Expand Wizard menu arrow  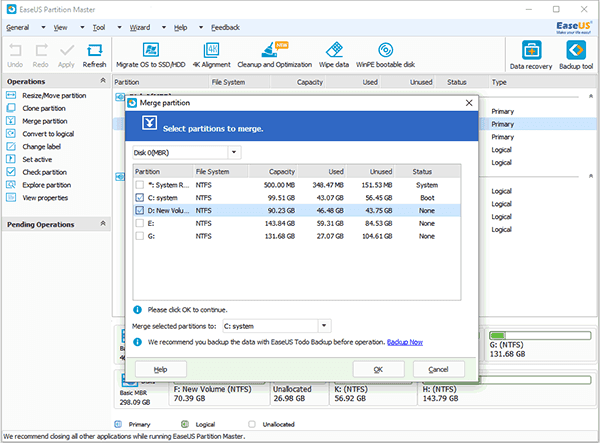164,28
